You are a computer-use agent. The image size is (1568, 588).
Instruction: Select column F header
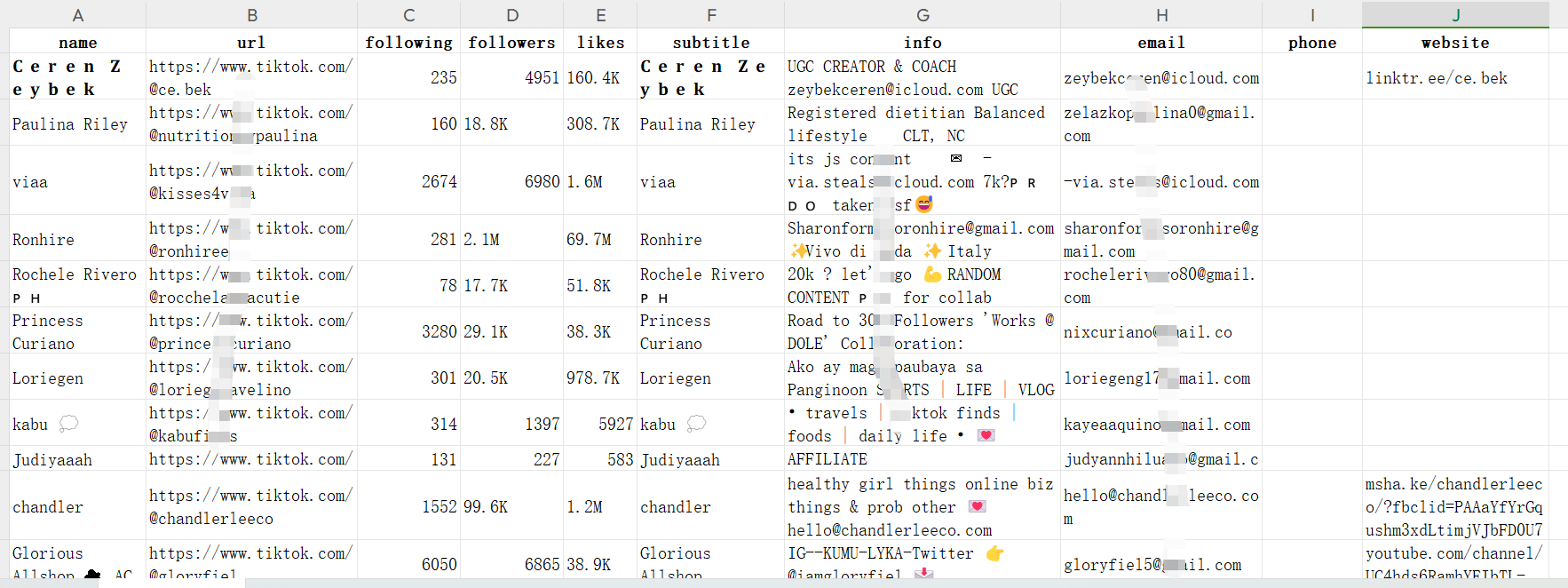coord(711,15)
